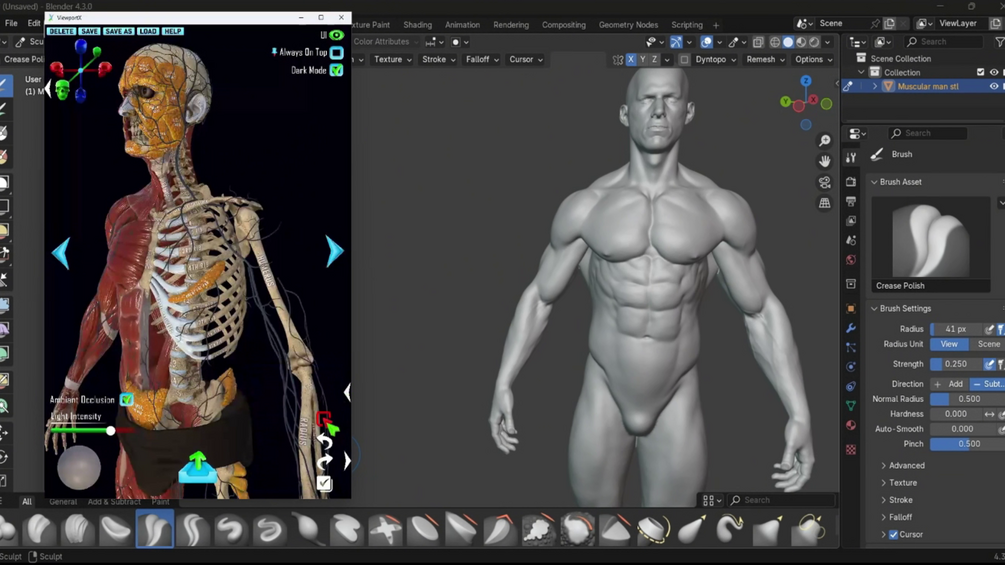The height and width of the screenshot is (565, 1005).
Task: Open the Texture dropdown in sculpt header
Action: 393,60
